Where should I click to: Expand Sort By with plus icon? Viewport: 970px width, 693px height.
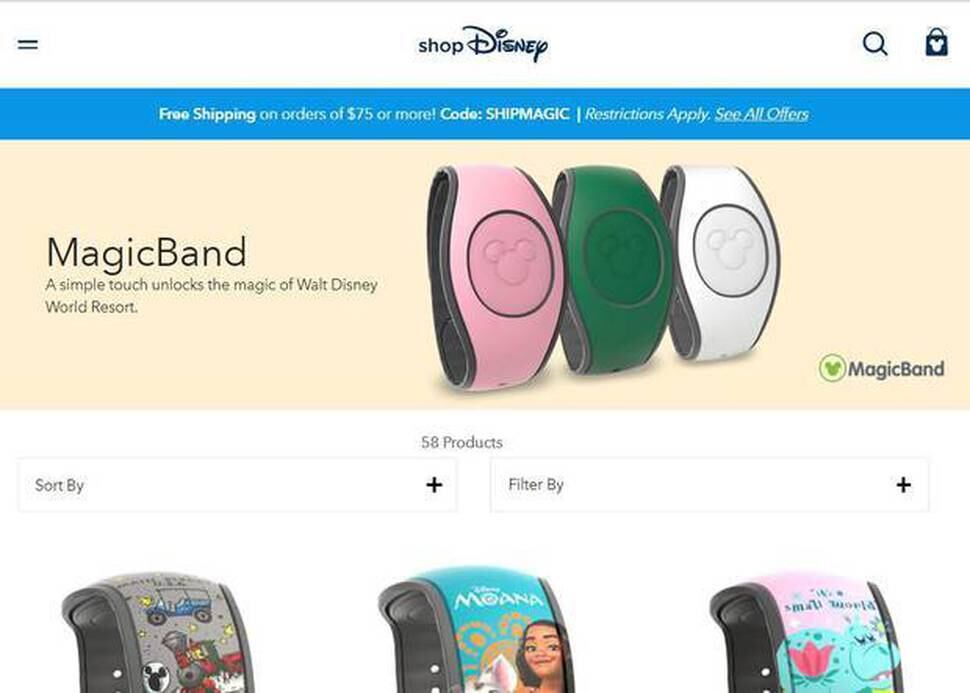434,484
